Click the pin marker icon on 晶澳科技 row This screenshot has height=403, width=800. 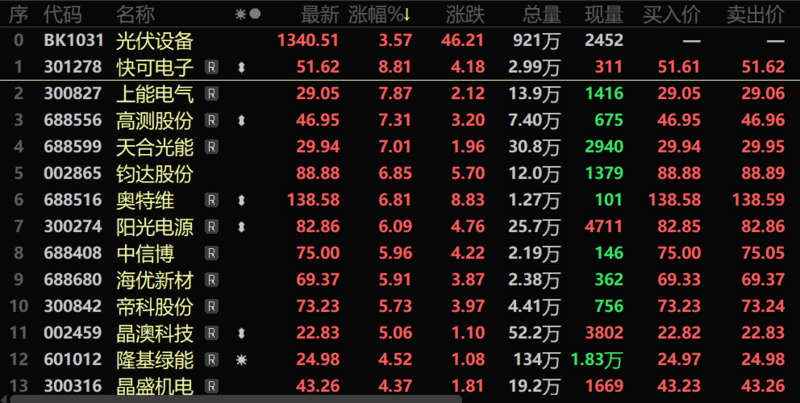(x=241, y=333)
